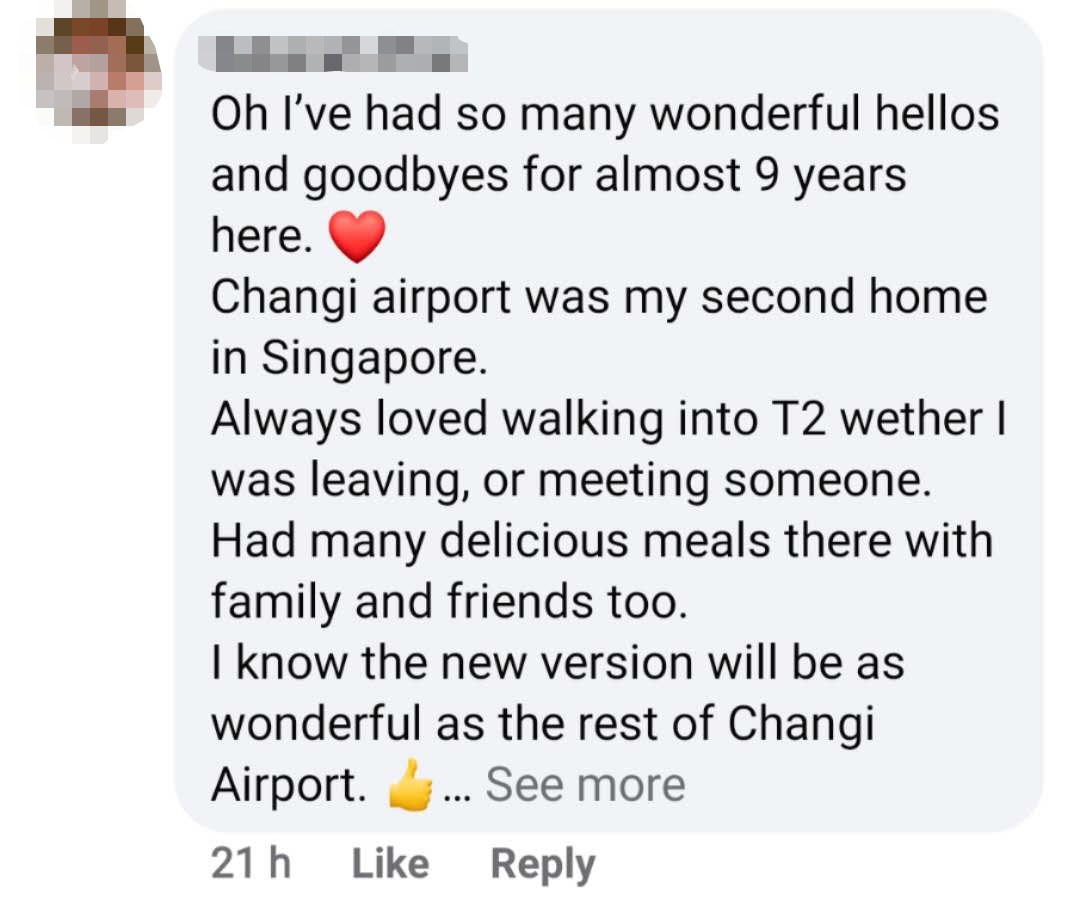Click the line 'Always loved walking into T2'
Screen dimensions: 1068x899
[607, 419]
